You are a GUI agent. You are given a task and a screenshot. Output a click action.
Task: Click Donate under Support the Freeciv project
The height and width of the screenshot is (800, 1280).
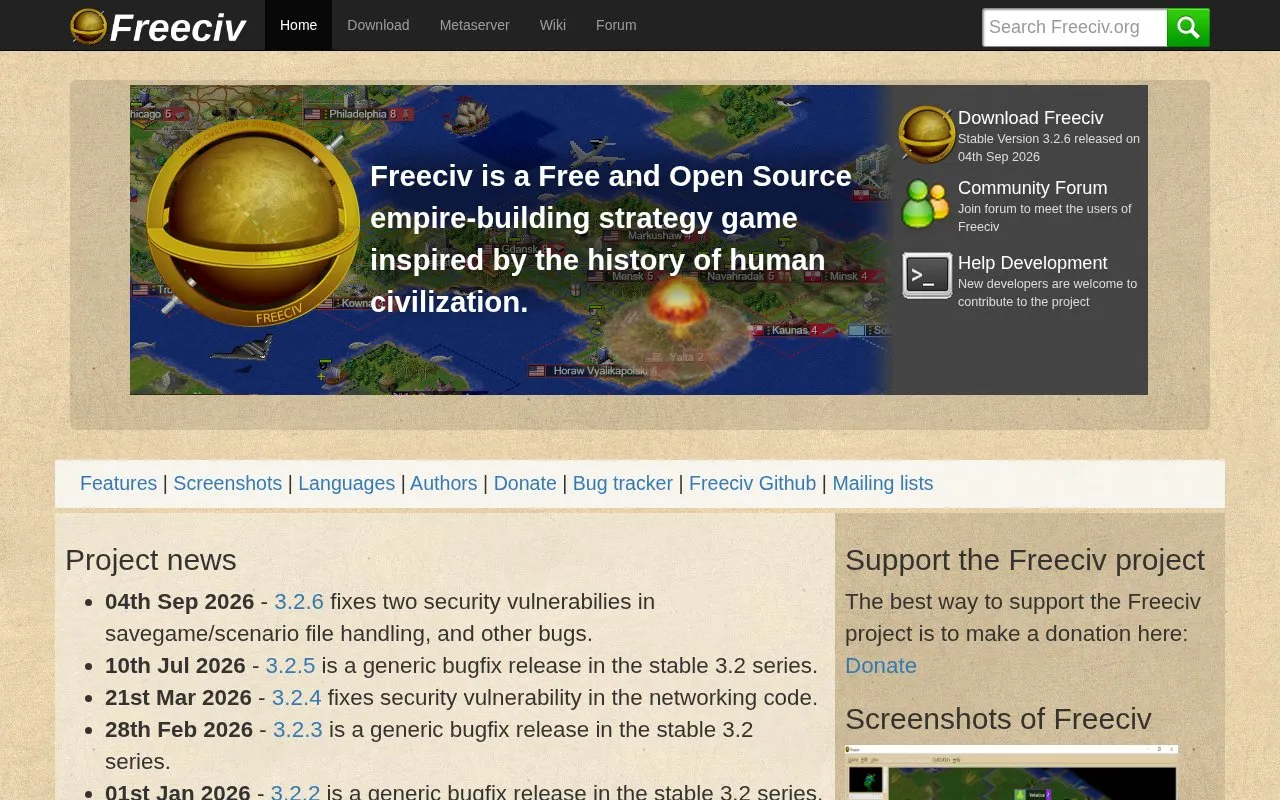pos(881,666)
